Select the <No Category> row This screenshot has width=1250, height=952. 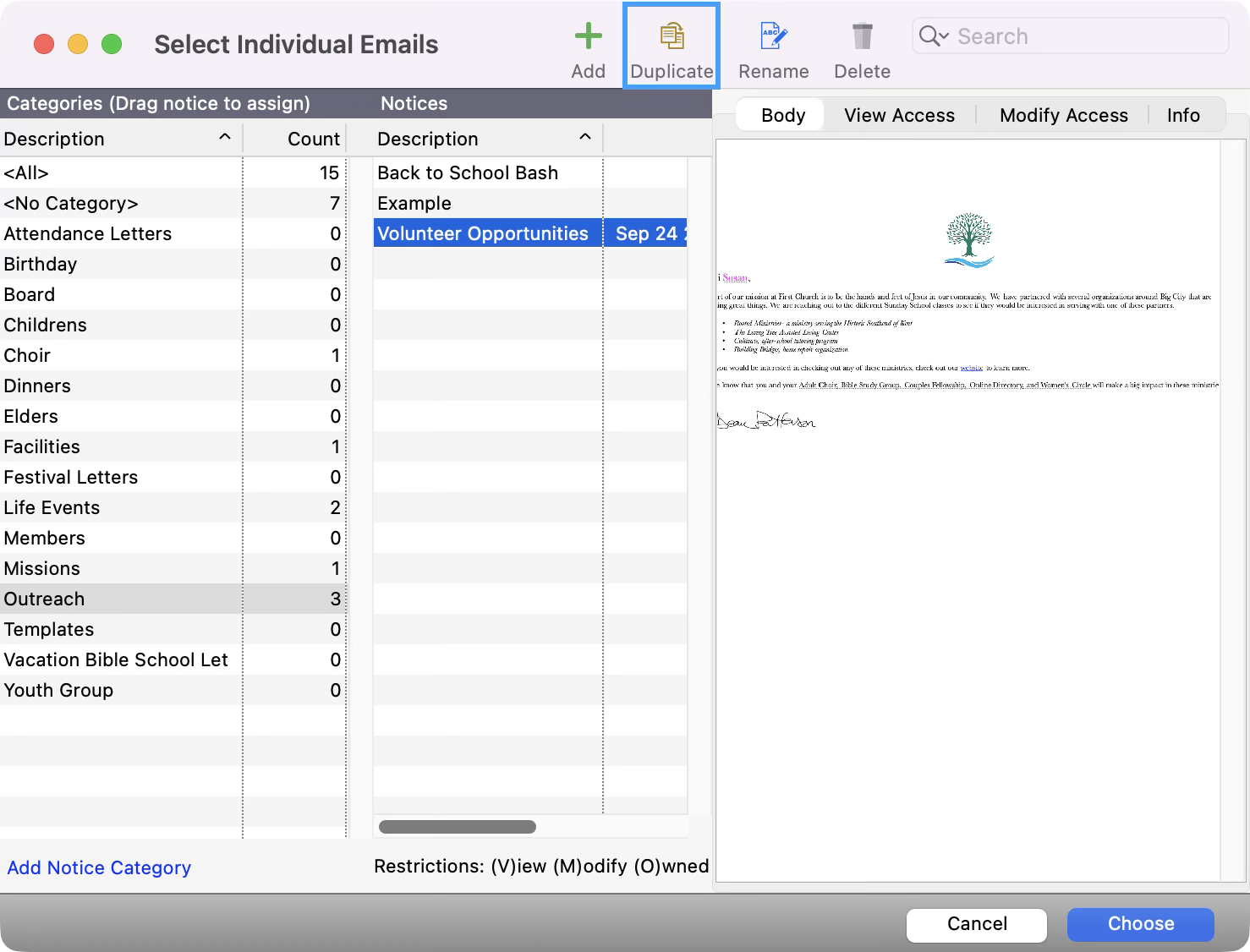(173, 203)
